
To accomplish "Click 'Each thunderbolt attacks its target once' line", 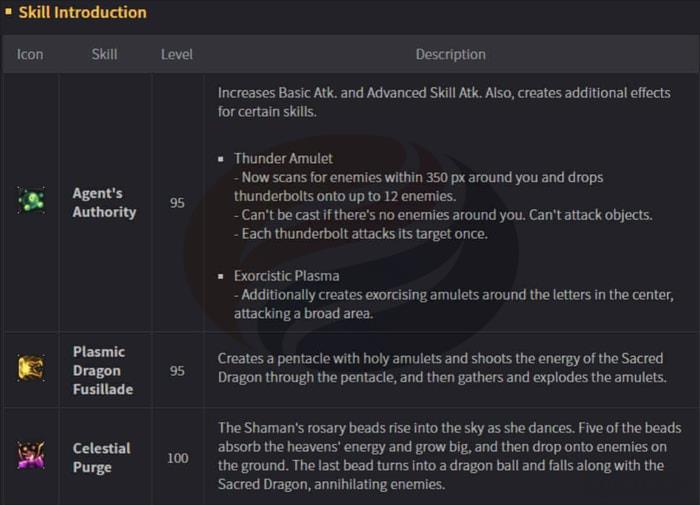I will click(364, 233).
